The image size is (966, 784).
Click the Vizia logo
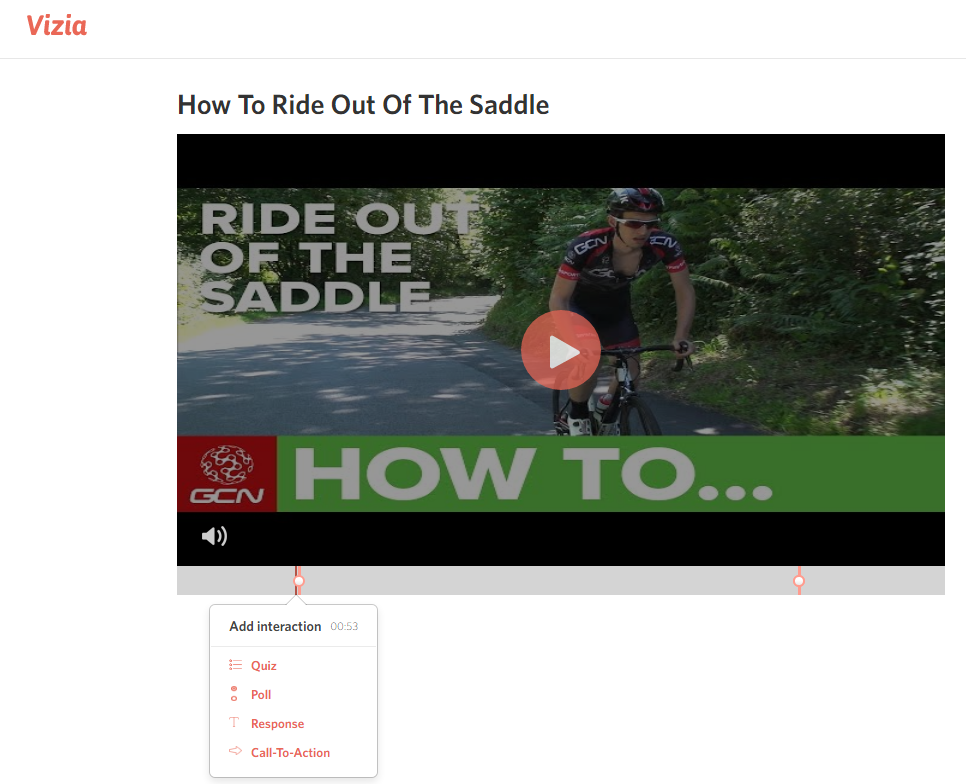[x=57, y=26]
